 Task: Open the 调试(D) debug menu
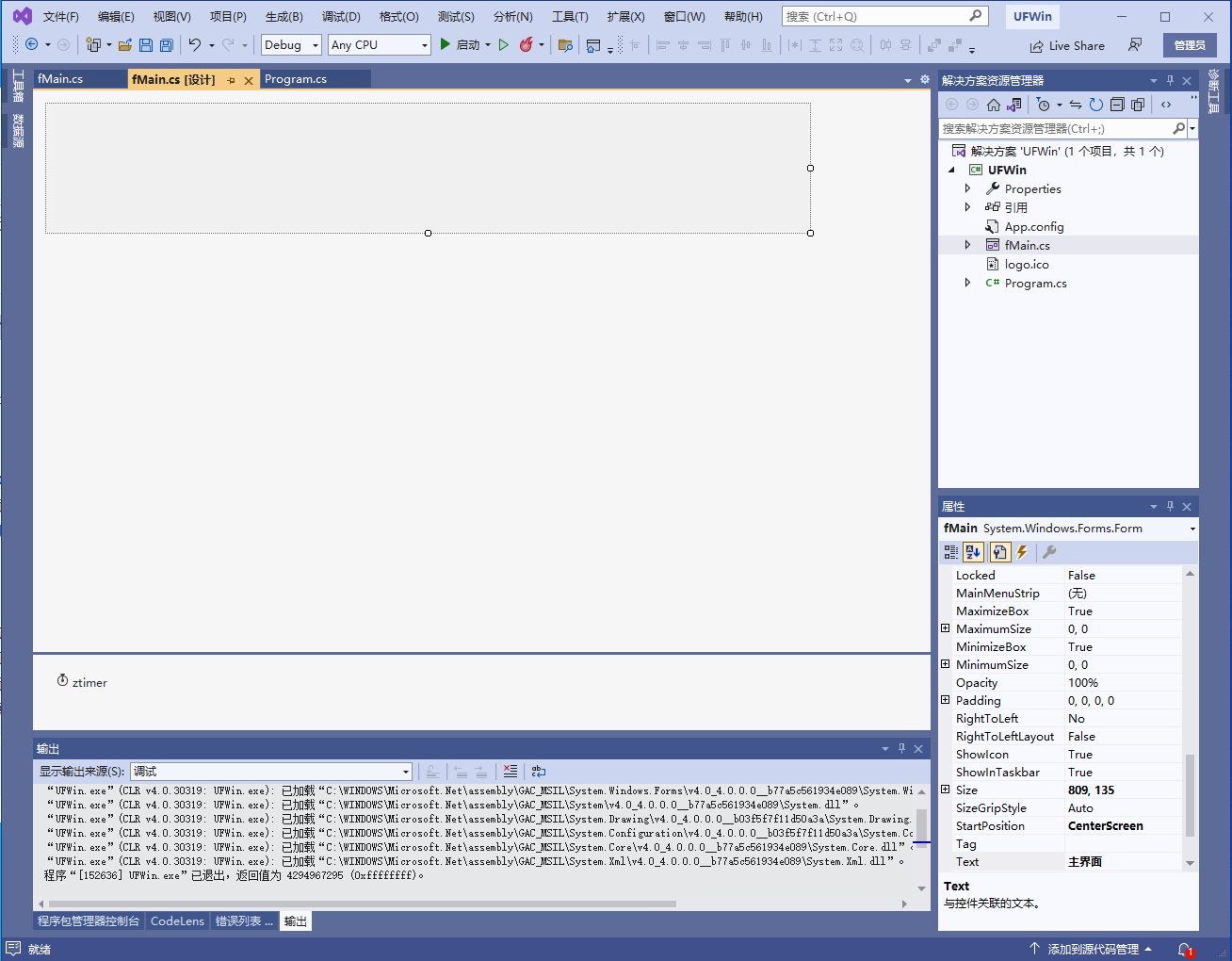[x=341, y=16]
